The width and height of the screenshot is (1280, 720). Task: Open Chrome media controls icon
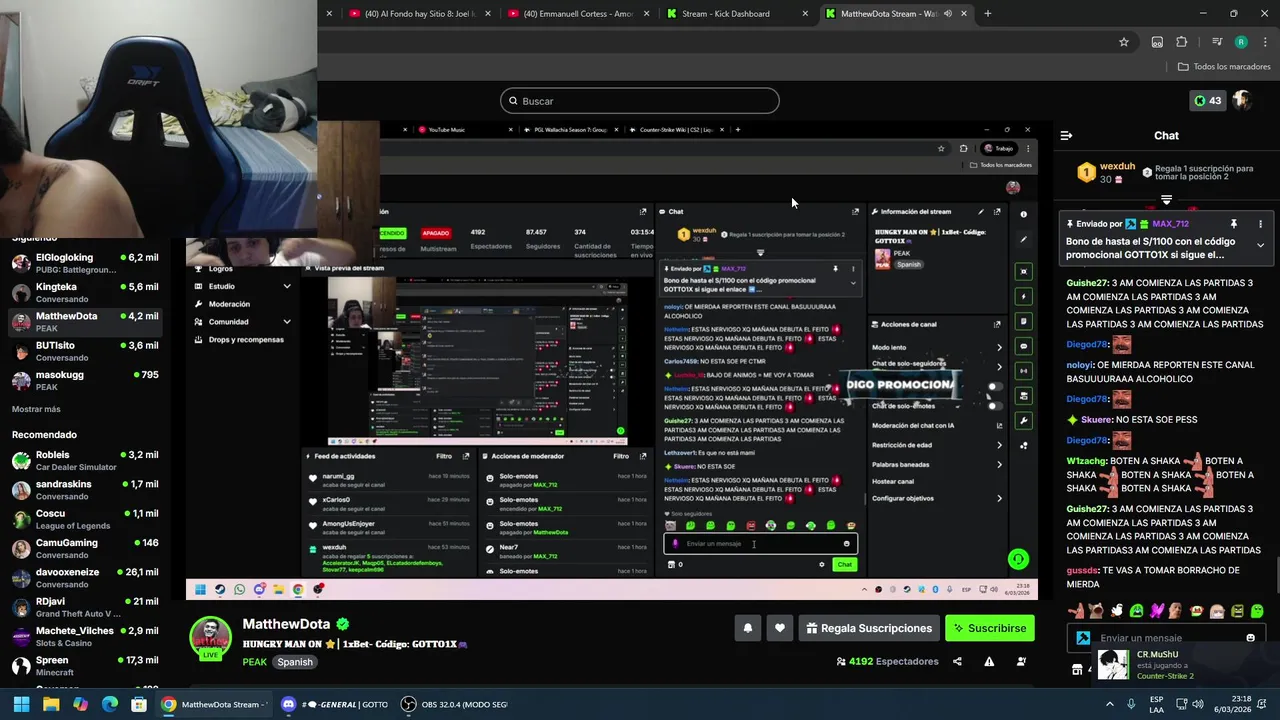[1216, 42]
